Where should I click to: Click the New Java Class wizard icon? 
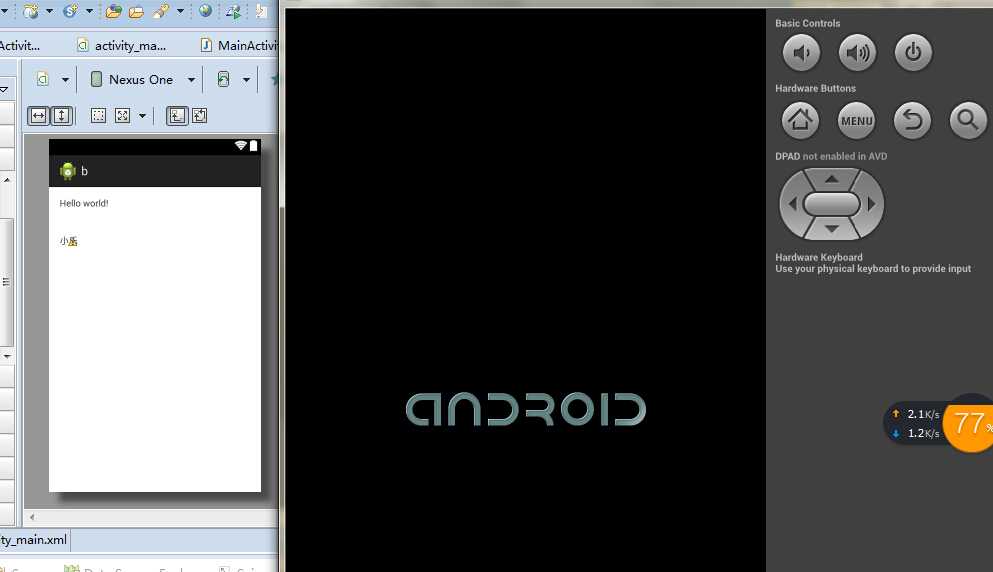coord(30,11)
